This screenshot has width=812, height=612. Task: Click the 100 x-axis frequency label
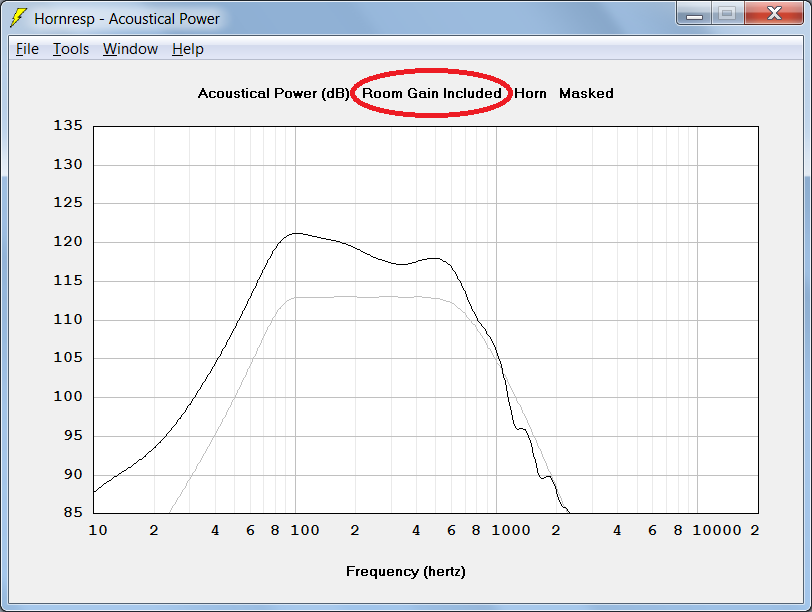pos(304,530)
